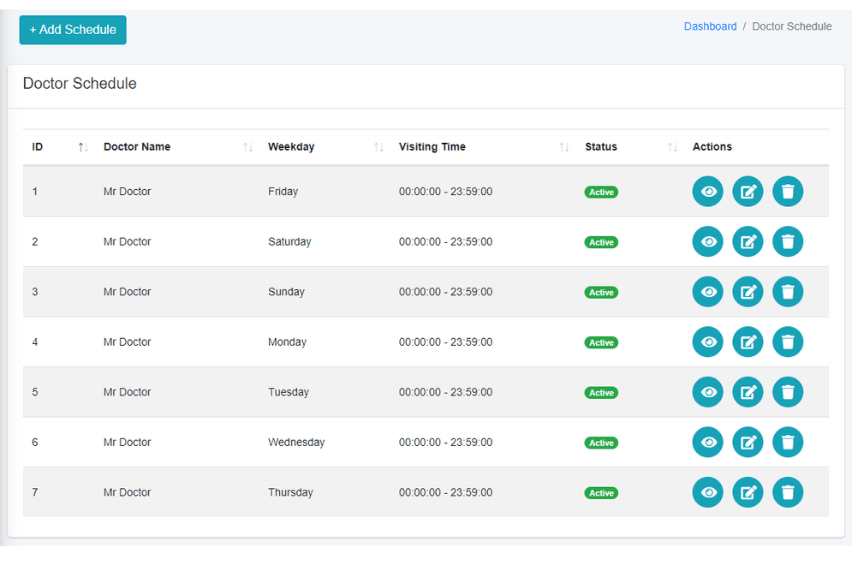
Task: View the Friday schedule details
Action: pos(707,192)
